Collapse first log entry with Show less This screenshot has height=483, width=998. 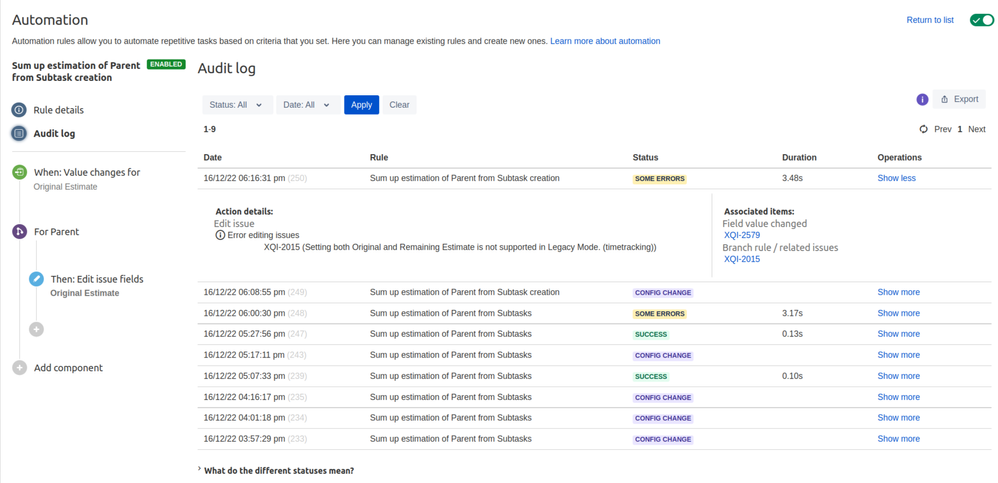[896, 178]
